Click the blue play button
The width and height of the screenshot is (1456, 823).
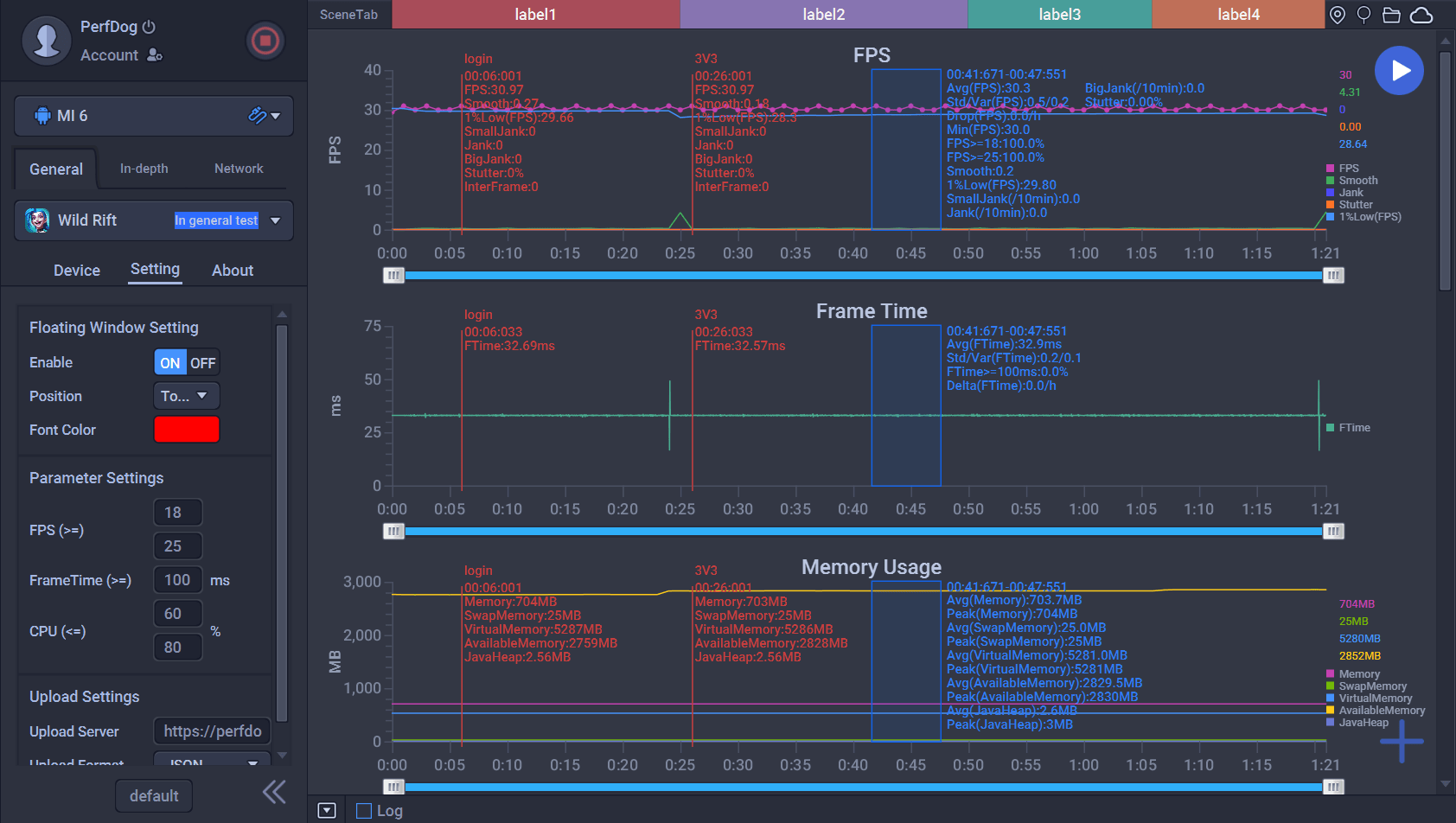coord(1399,71)
